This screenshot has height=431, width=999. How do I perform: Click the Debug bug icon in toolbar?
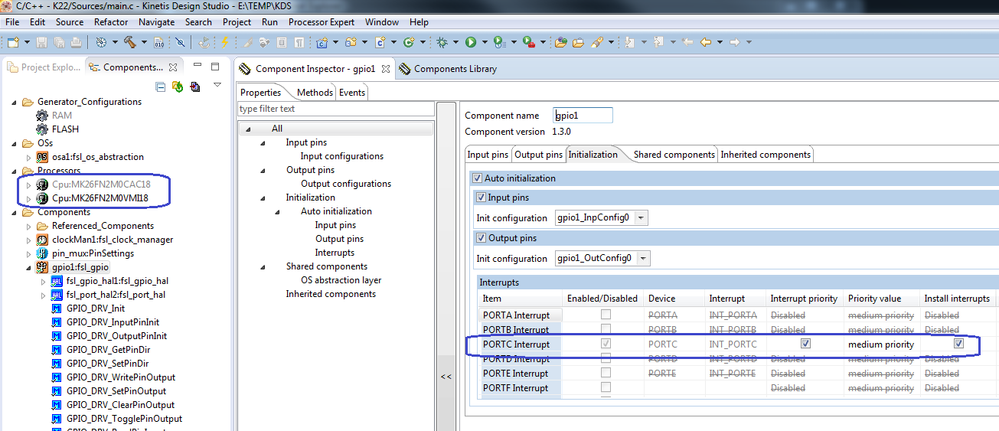(x=441, y=42)
